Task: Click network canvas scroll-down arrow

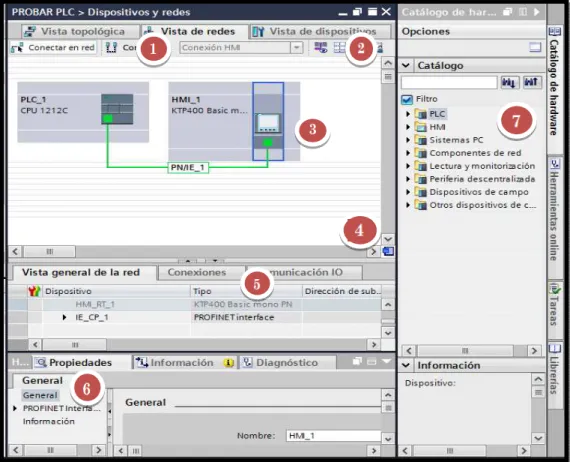Action: coord(388,239)
